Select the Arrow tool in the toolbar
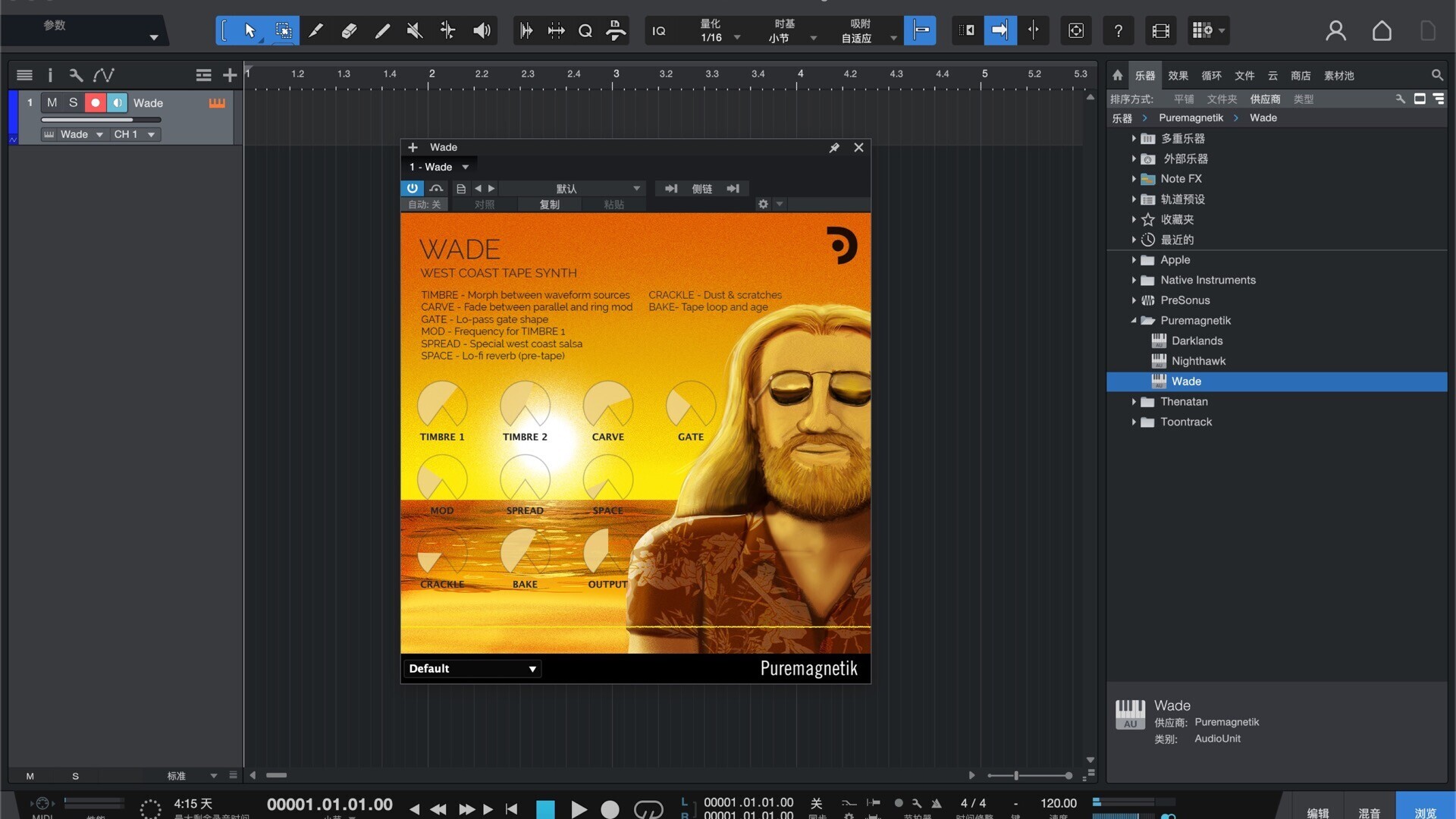This screenshot has width=1456, height=819. click(249, 30)
